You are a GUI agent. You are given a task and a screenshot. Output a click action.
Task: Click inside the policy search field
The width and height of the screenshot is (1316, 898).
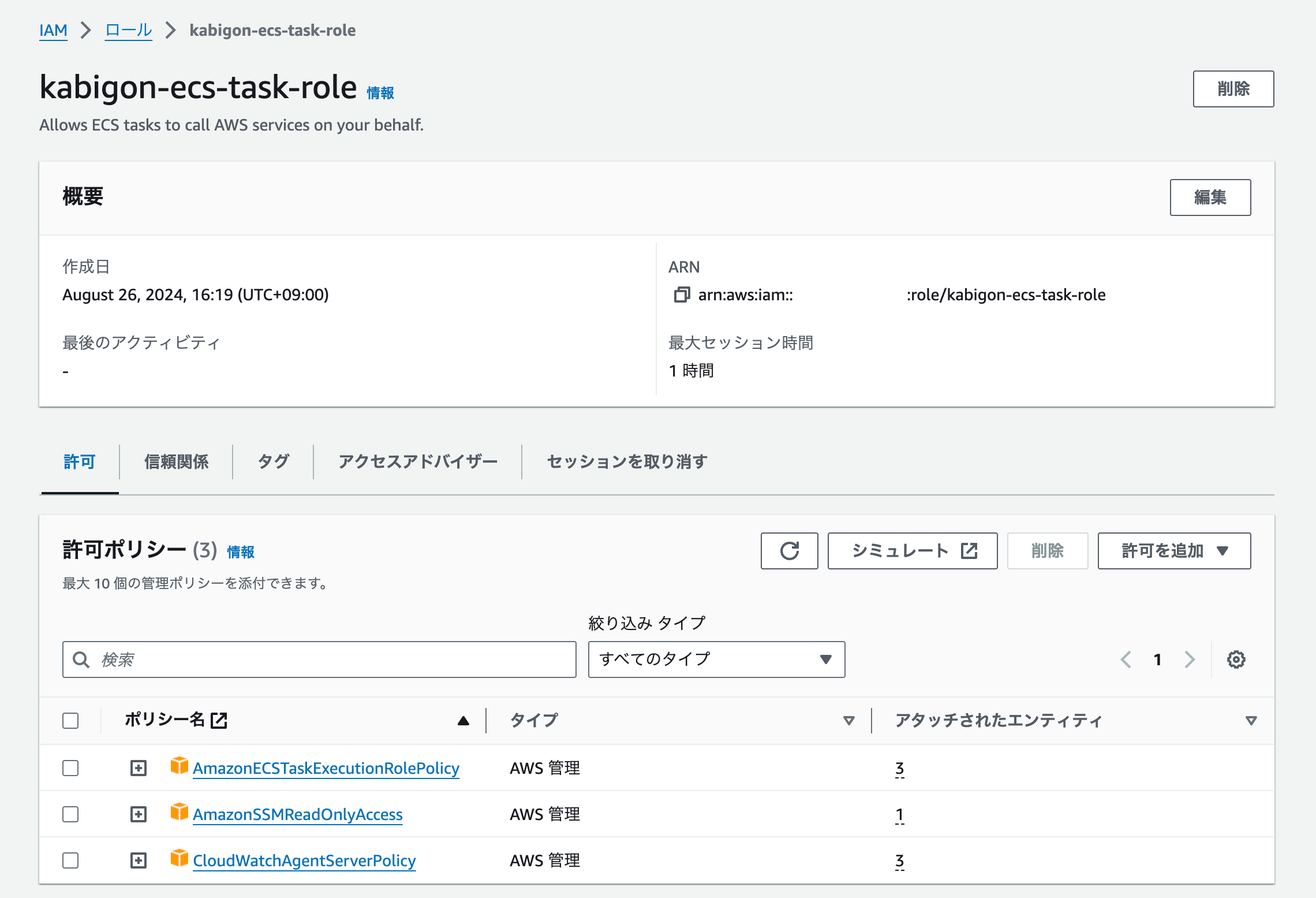pos(317,659)
